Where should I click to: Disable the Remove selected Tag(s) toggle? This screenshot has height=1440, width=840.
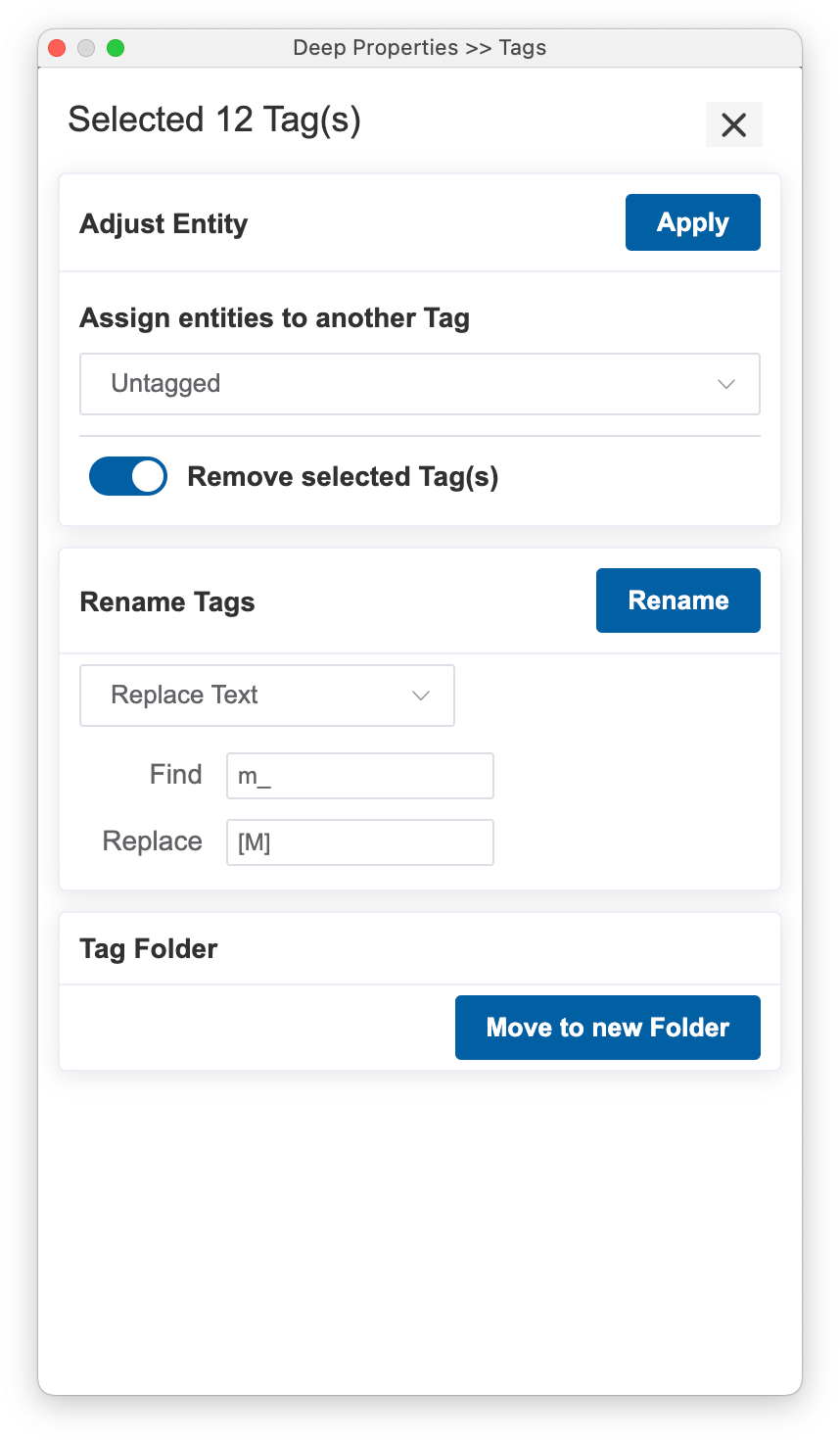(x=128, y=476)
